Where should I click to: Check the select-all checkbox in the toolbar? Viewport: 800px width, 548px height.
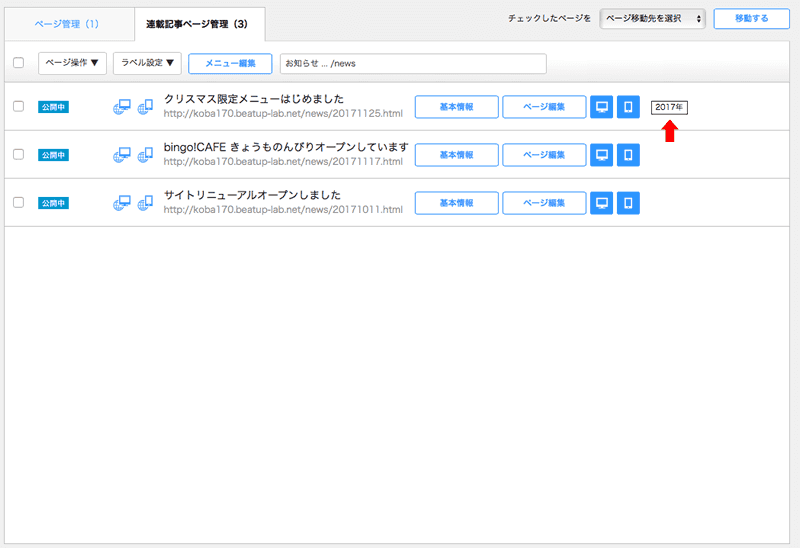18,63
